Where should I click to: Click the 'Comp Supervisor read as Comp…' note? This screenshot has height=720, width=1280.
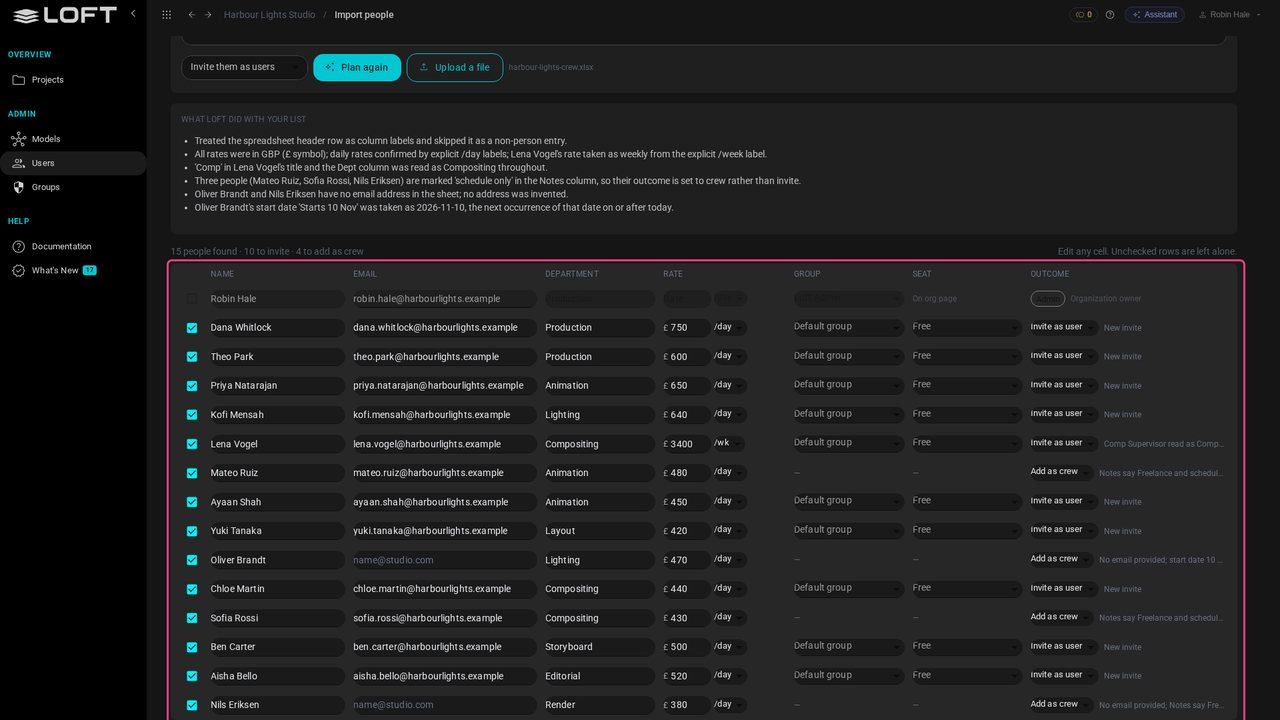click(1164, 444)
